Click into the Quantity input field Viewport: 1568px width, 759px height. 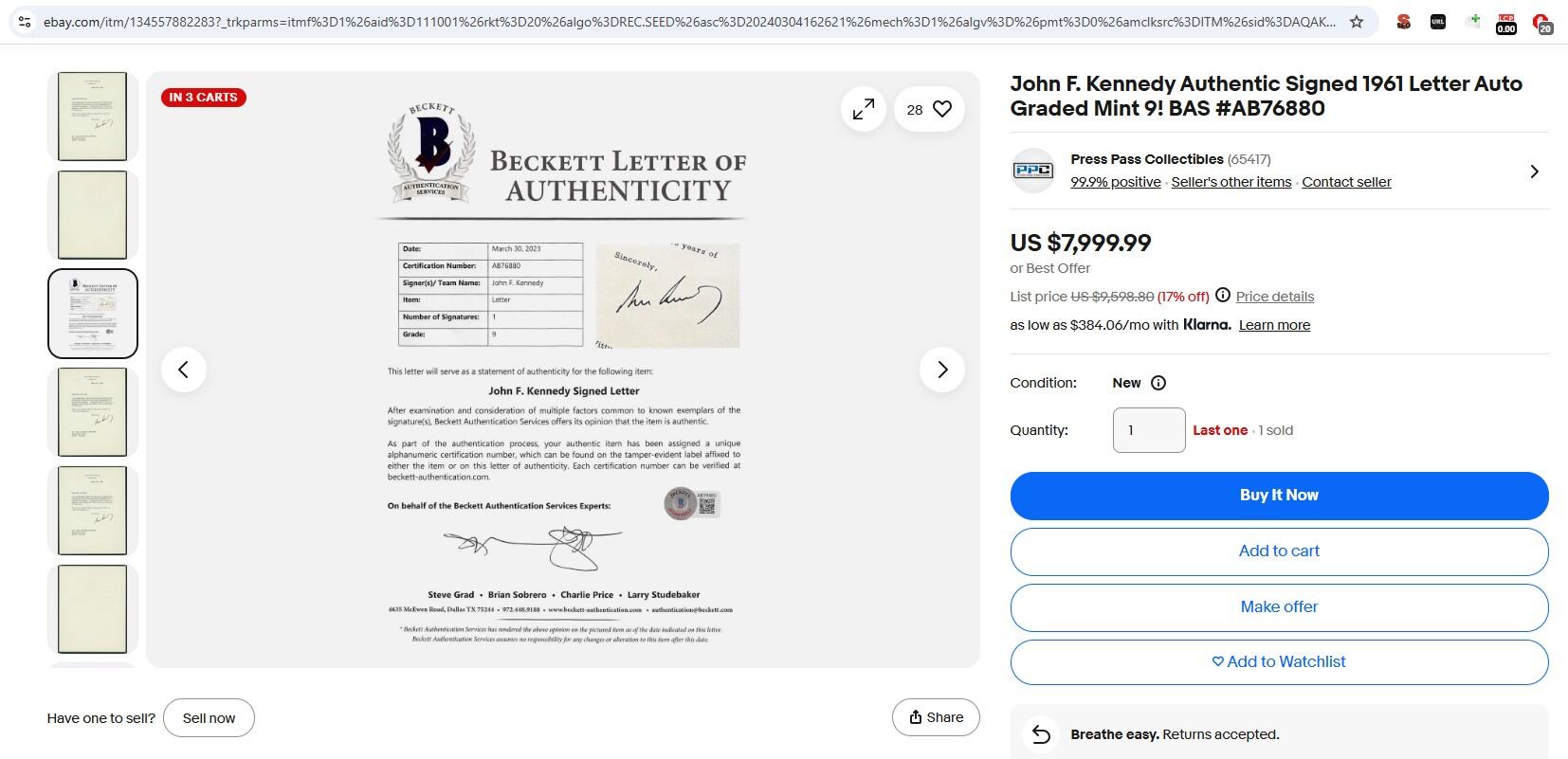1148,430
